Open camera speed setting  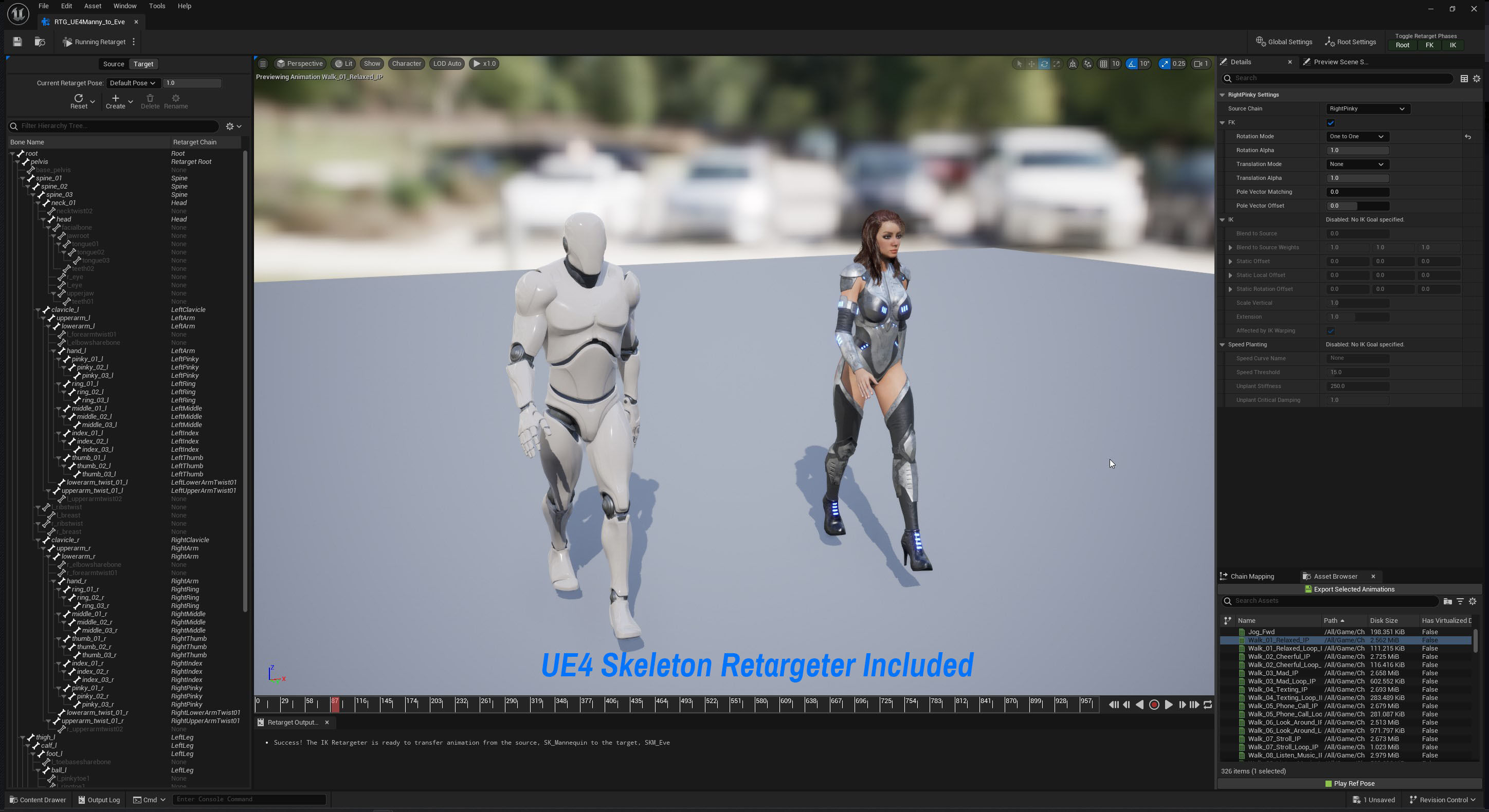tap(1201, 64)
